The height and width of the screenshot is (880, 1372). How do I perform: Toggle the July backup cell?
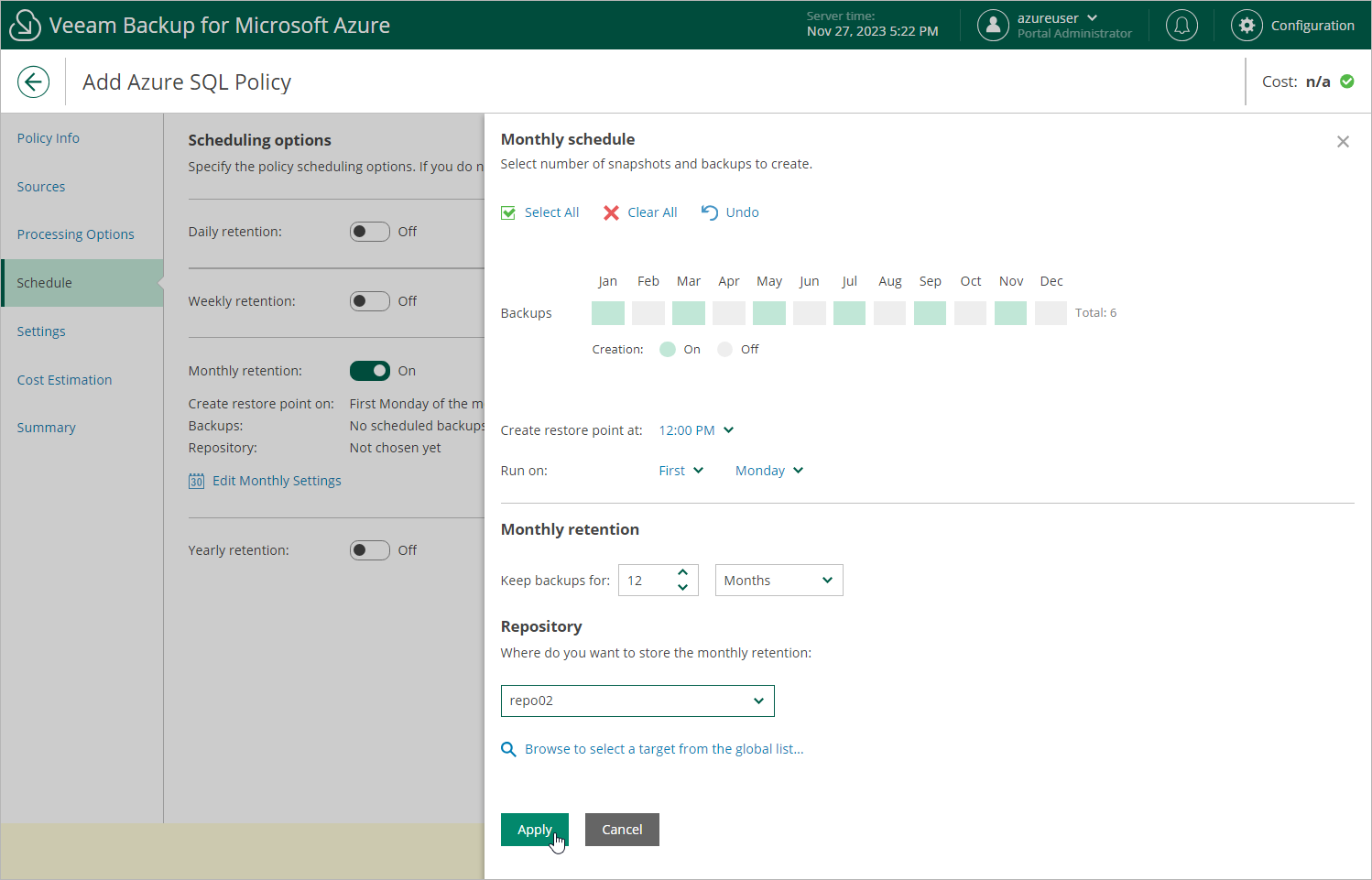click(x=850, y=313)
